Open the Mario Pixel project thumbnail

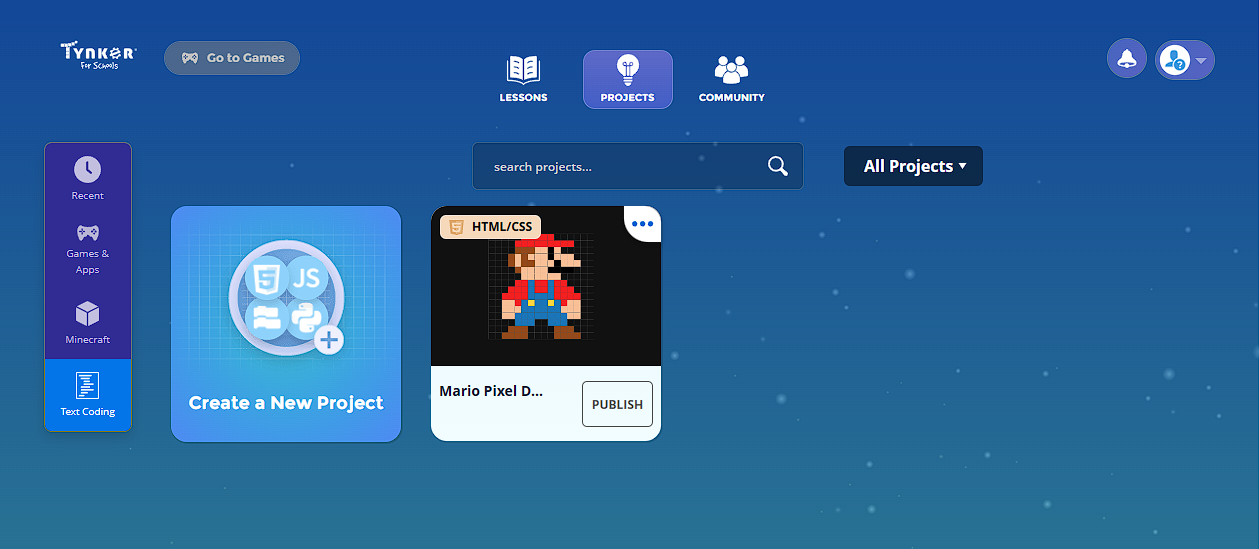(x=546, y=287)
